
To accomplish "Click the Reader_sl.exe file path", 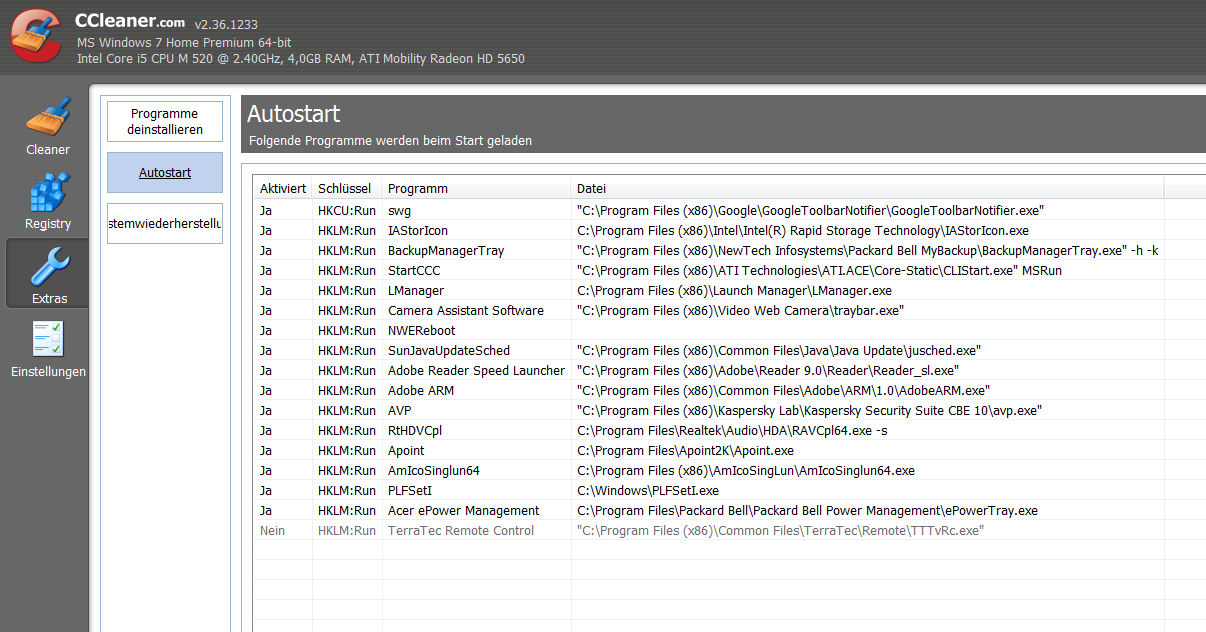I will 768,371.
